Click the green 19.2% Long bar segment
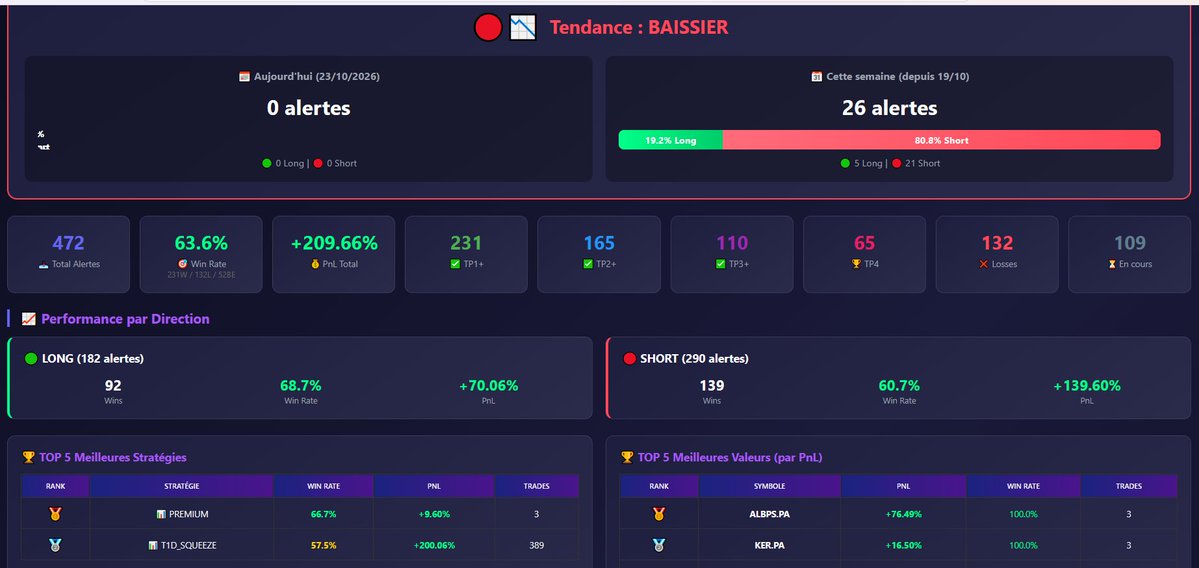This screenshot has height=568, width=1199. tap(671, 140)
